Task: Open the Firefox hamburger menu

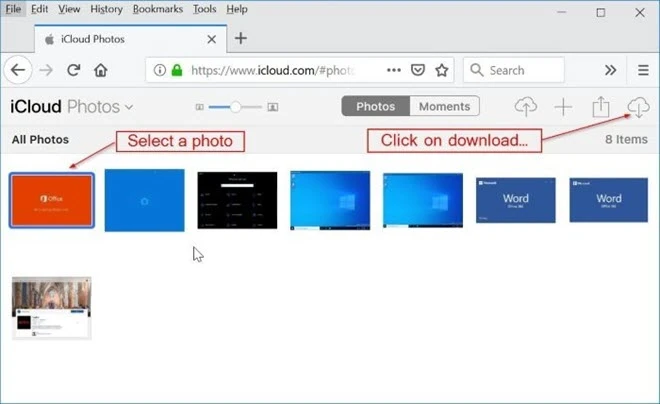Action: click(x=643, y=70)
